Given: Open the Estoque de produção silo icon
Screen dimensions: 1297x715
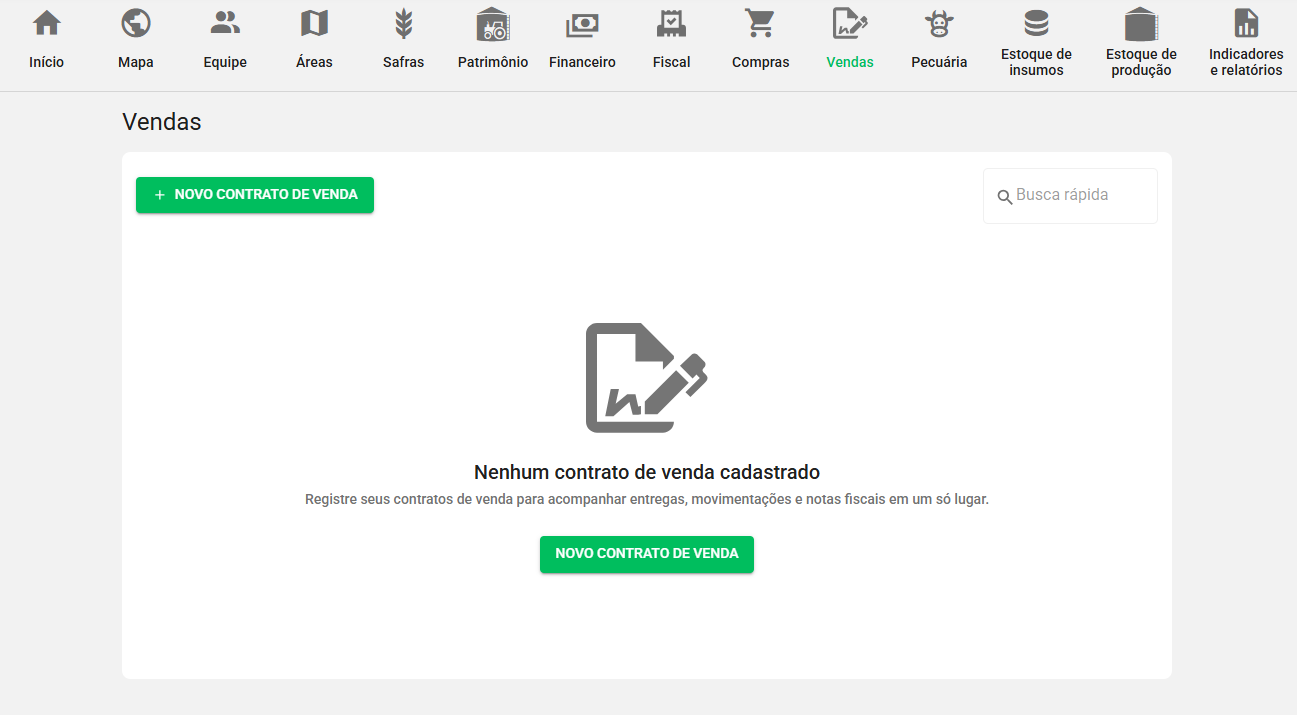Looking at the screenshot, I should [1141, 23].
